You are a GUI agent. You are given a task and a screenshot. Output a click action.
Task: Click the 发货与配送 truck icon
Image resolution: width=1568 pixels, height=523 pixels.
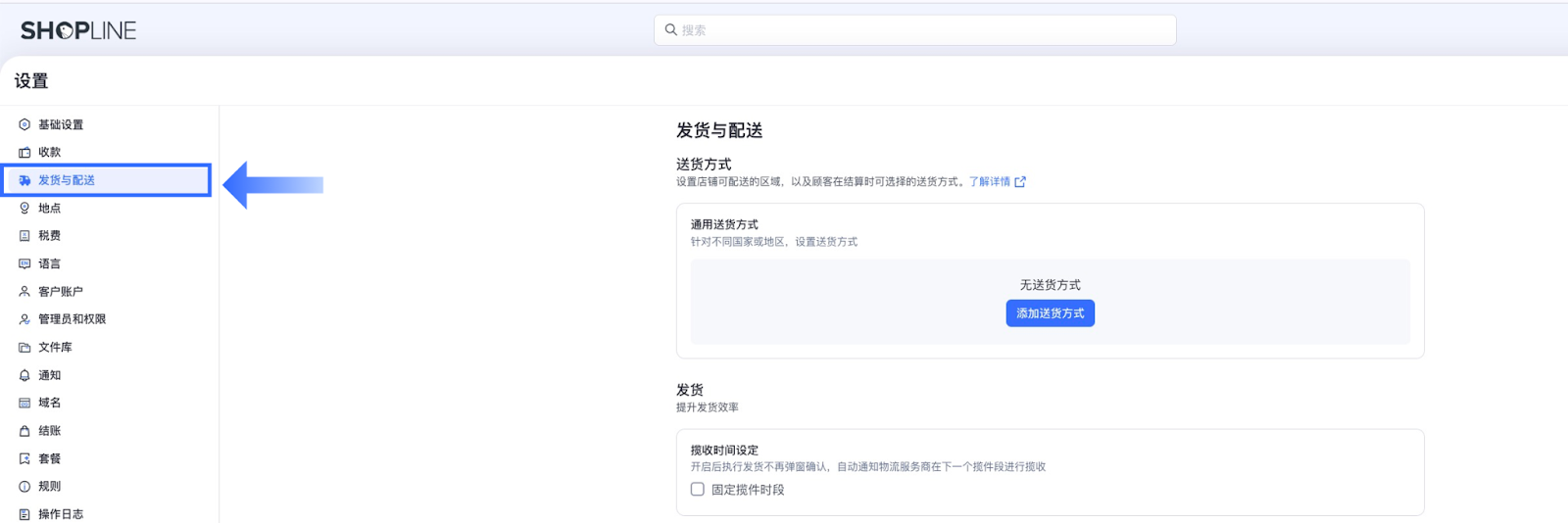(x=24, y=180)
